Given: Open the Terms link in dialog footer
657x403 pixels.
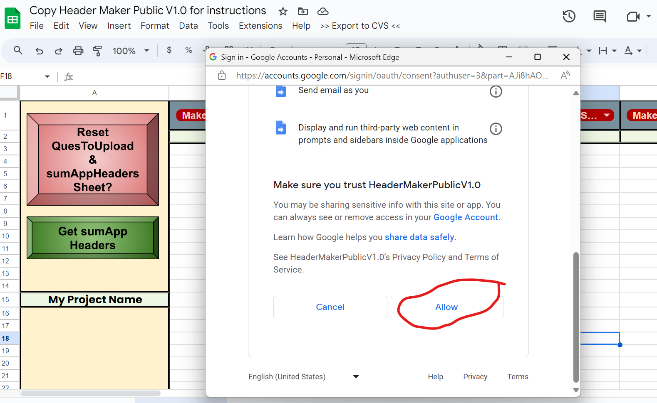Looking at the screenshot, I should (517, 376).
